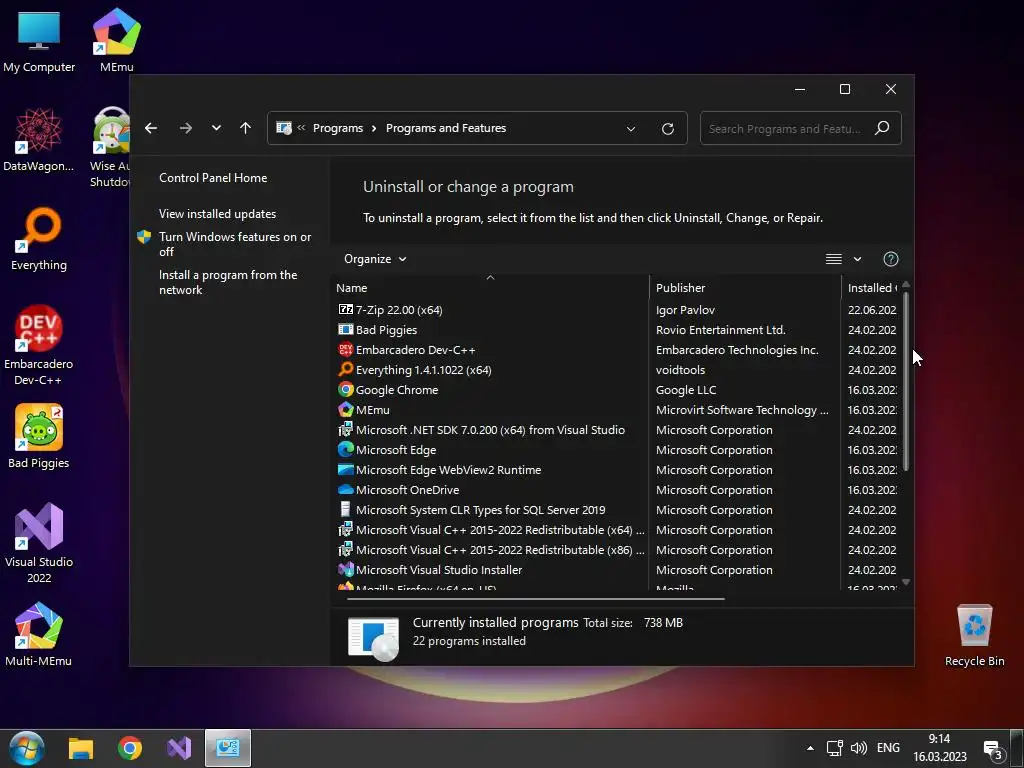Sort by the Installed On column header

872,288
